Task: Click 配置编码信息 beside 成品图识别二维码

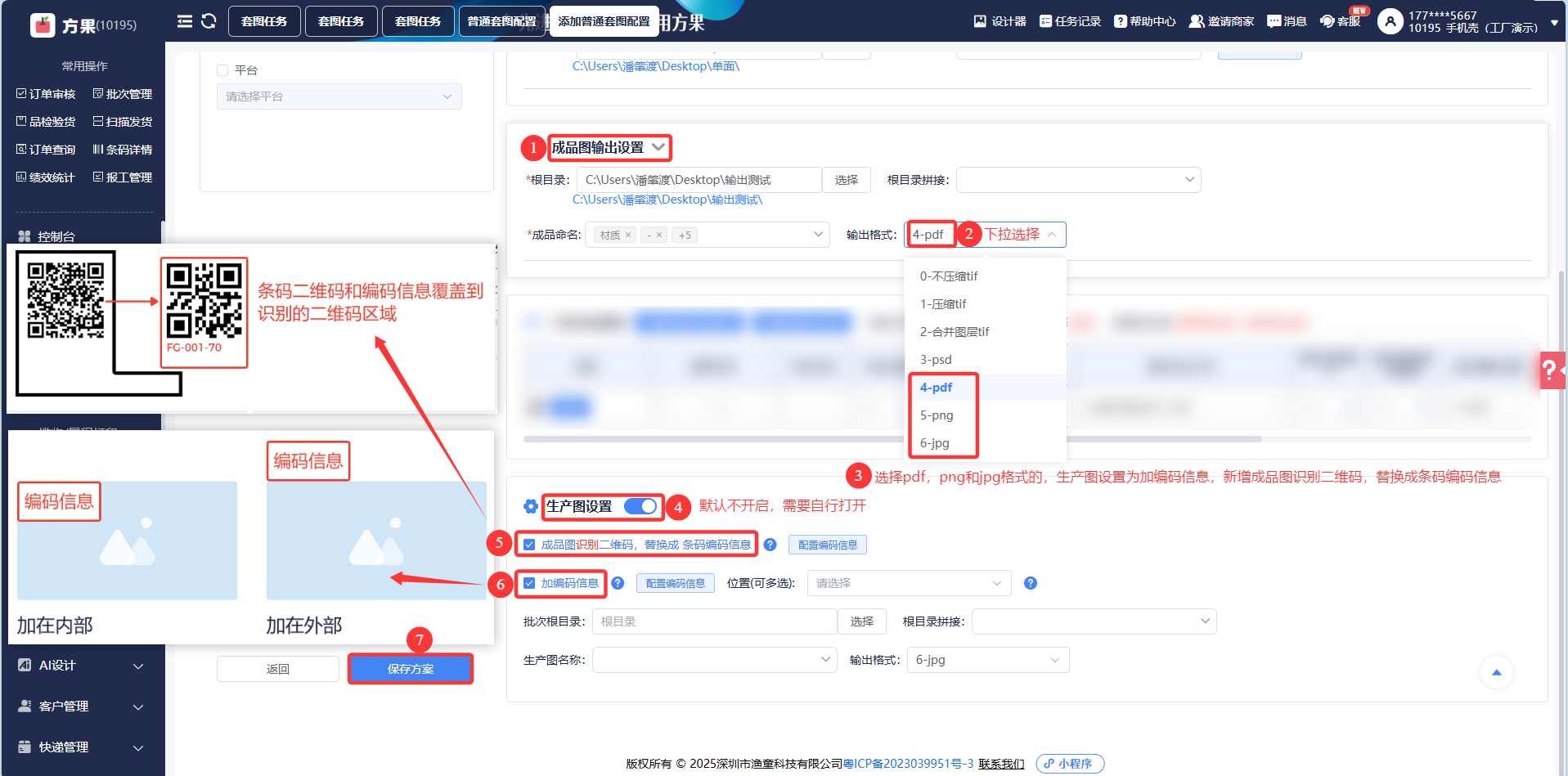Action: (828, 545)
